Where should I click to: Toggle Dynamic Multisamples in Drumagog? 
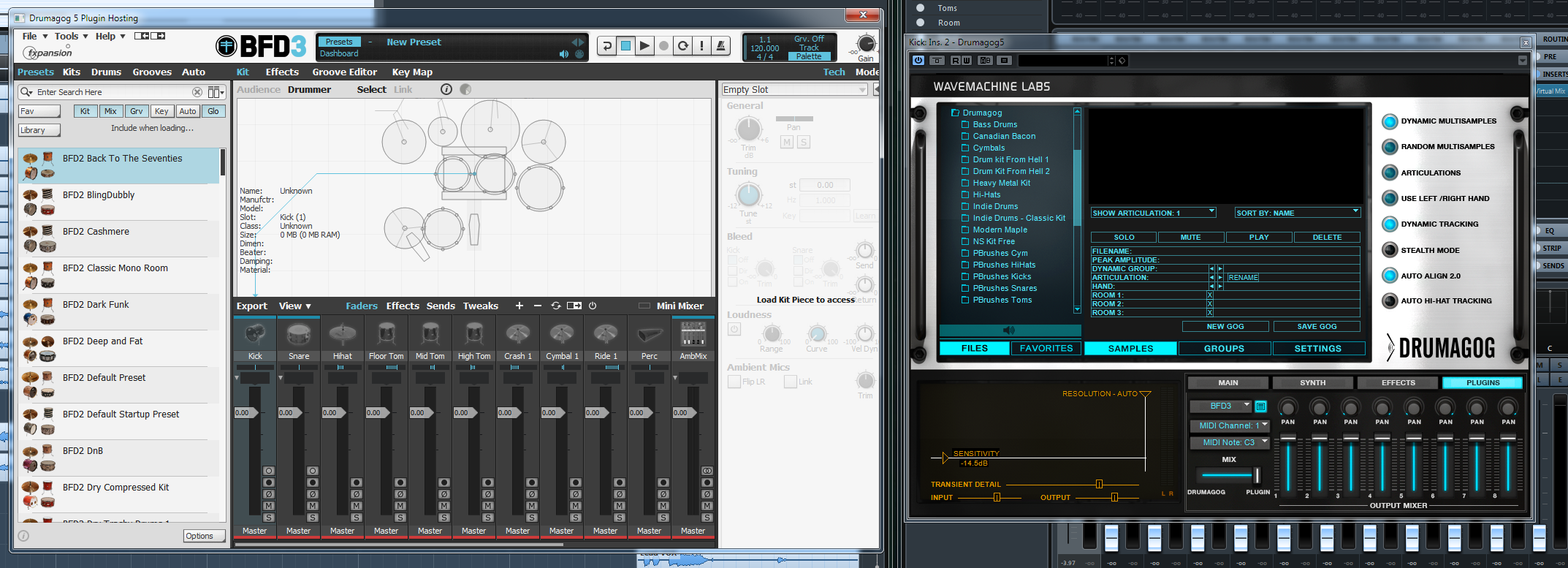tap(1390, 121)
